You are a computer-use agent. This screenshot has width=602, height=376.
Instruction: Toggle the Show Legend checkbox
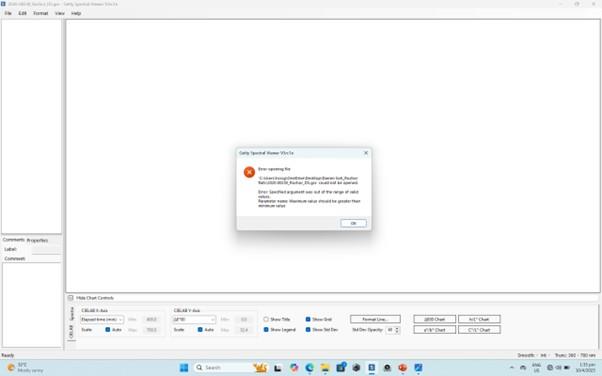click(x=266, y=330)
